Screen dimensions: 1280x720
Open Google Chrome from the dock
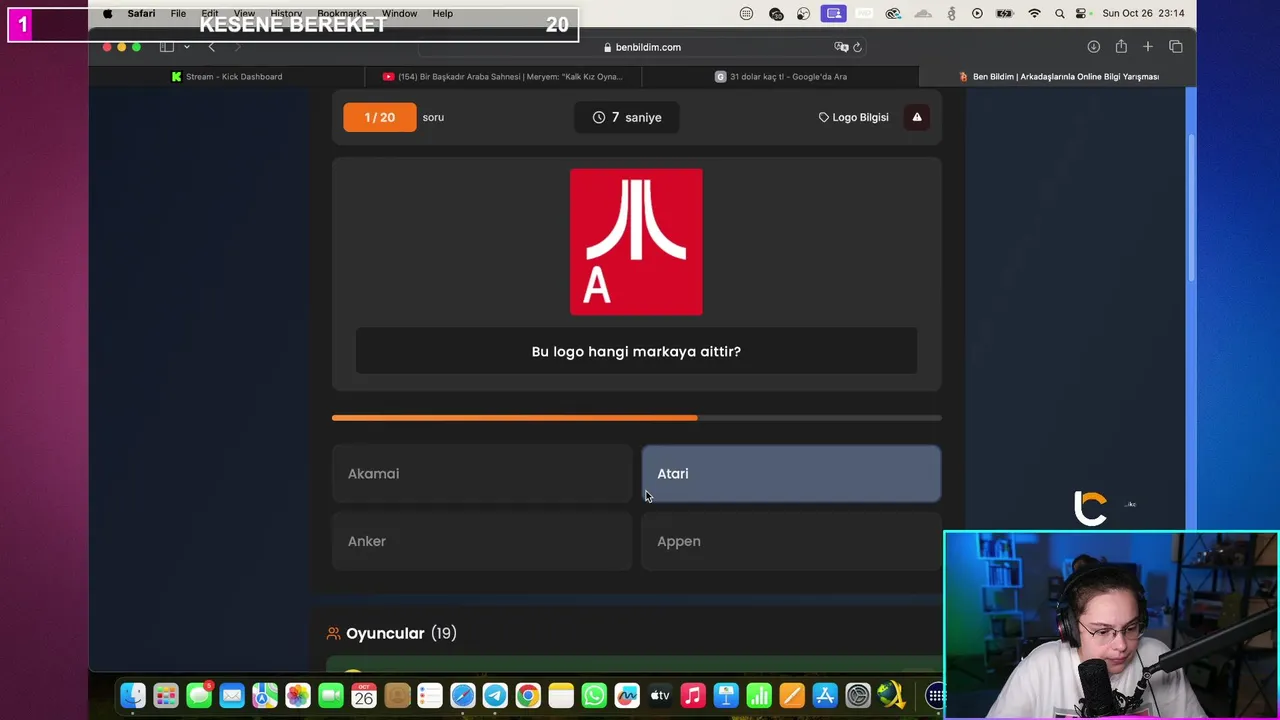coord(528,695)
